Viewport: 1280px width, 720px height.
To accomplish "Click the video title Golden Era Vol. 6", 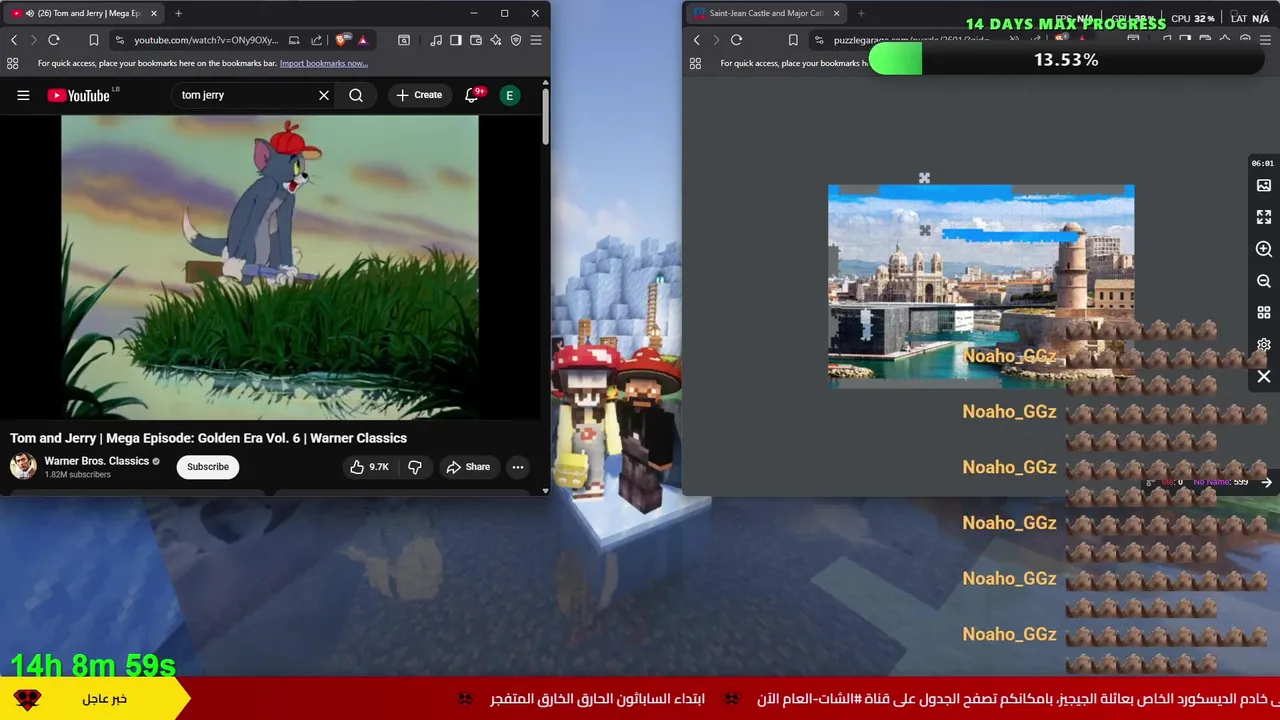I will click(208, 438).
